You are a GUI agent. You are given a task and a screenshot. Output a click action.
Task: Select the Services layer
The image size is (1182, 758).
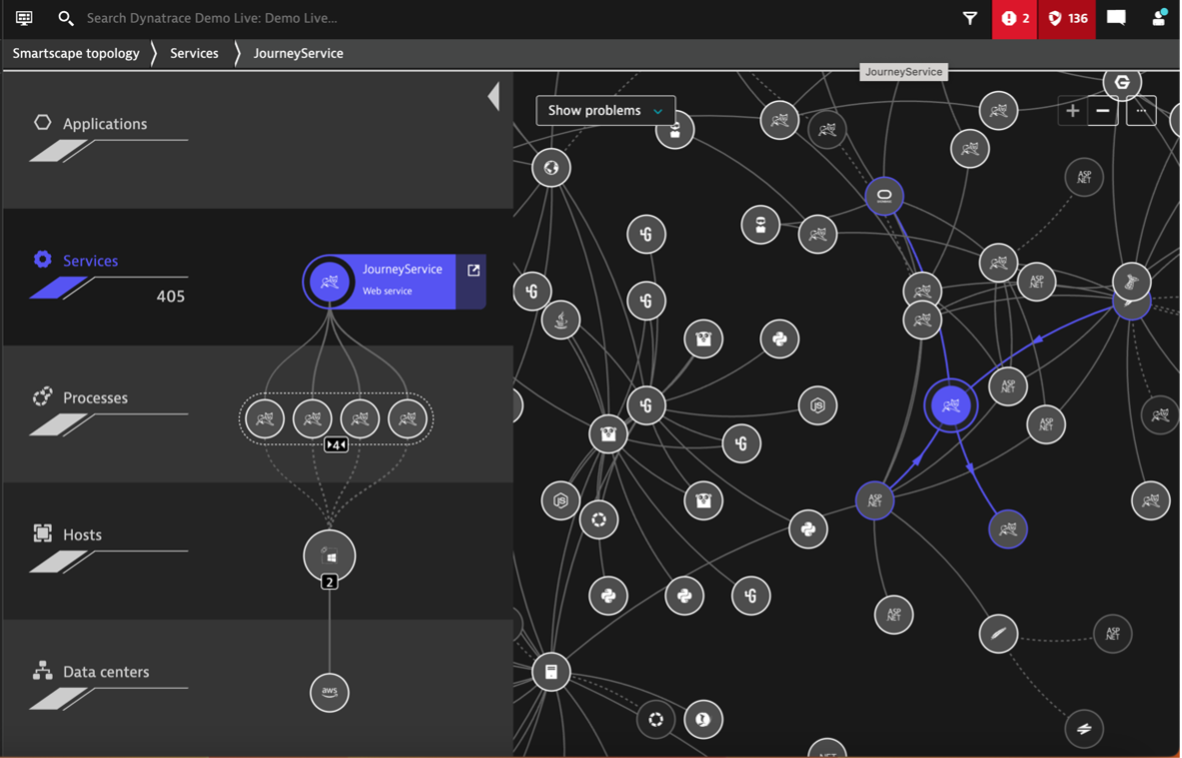pyautogui.click(x=90, y=261)
